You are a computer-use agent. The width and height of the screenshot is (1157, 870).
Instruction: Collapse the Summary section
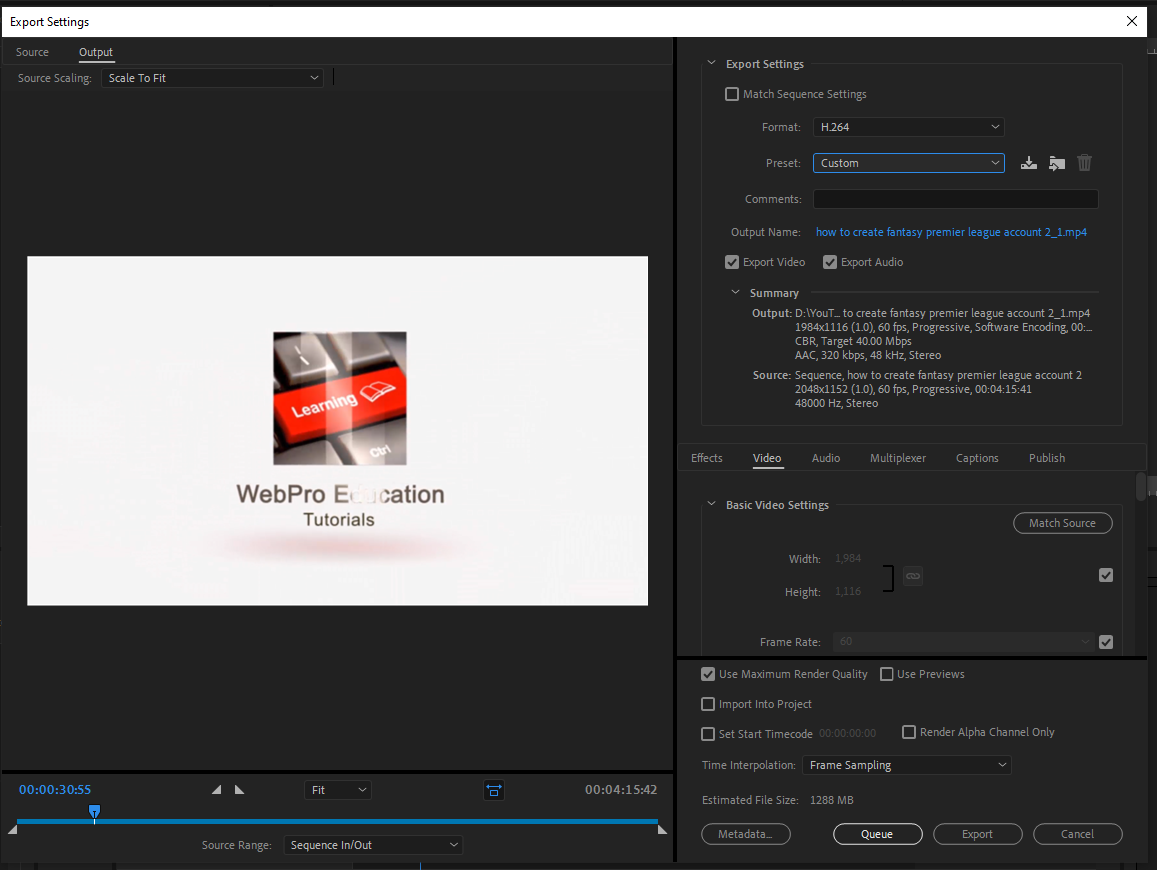[735, 293]
